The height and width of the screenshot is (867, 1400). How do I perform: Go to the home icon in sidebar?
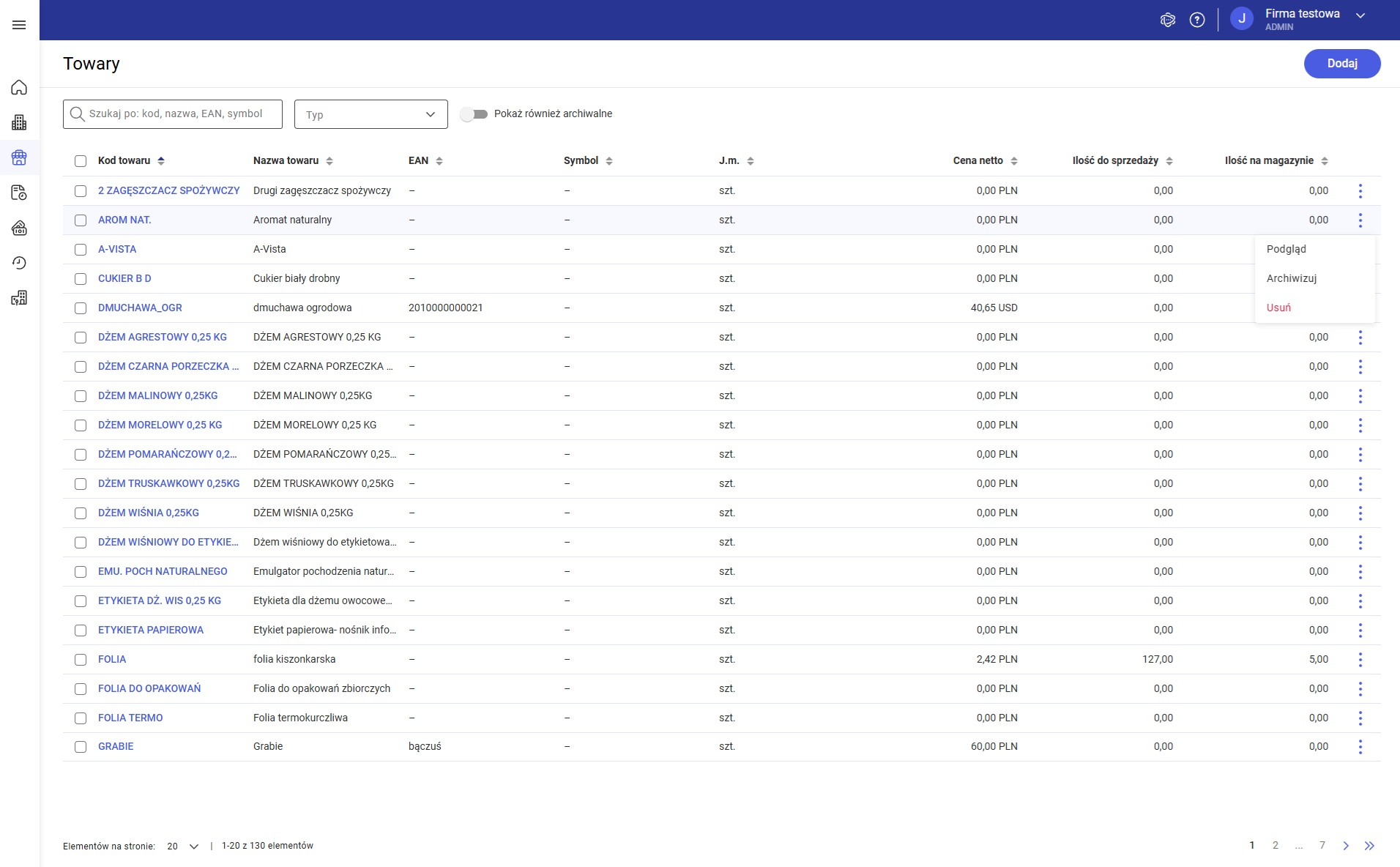(19, 88)
